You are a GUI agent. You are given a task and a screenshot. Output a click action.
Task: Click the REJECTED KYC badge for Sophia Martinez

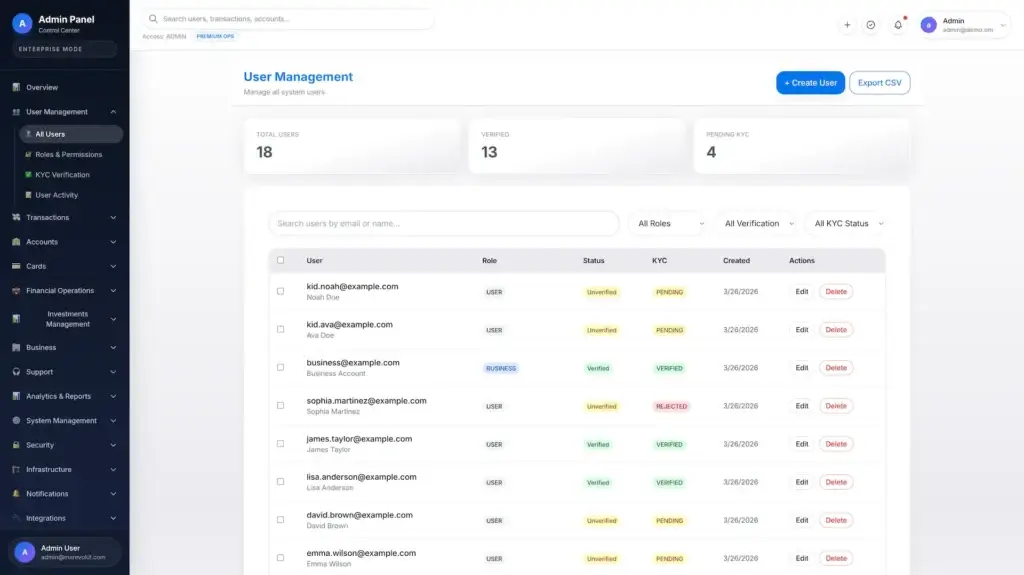(671, 406)
